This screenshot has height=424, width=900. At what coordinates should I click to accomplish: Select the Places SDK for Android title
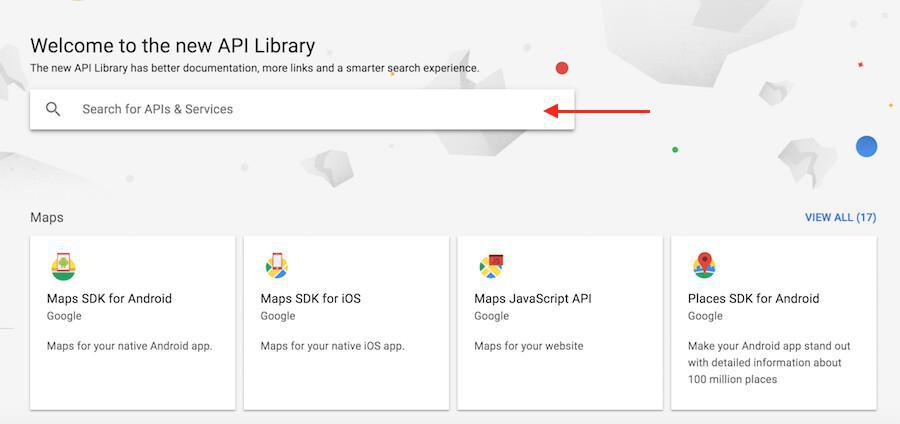tap(753, 298)
